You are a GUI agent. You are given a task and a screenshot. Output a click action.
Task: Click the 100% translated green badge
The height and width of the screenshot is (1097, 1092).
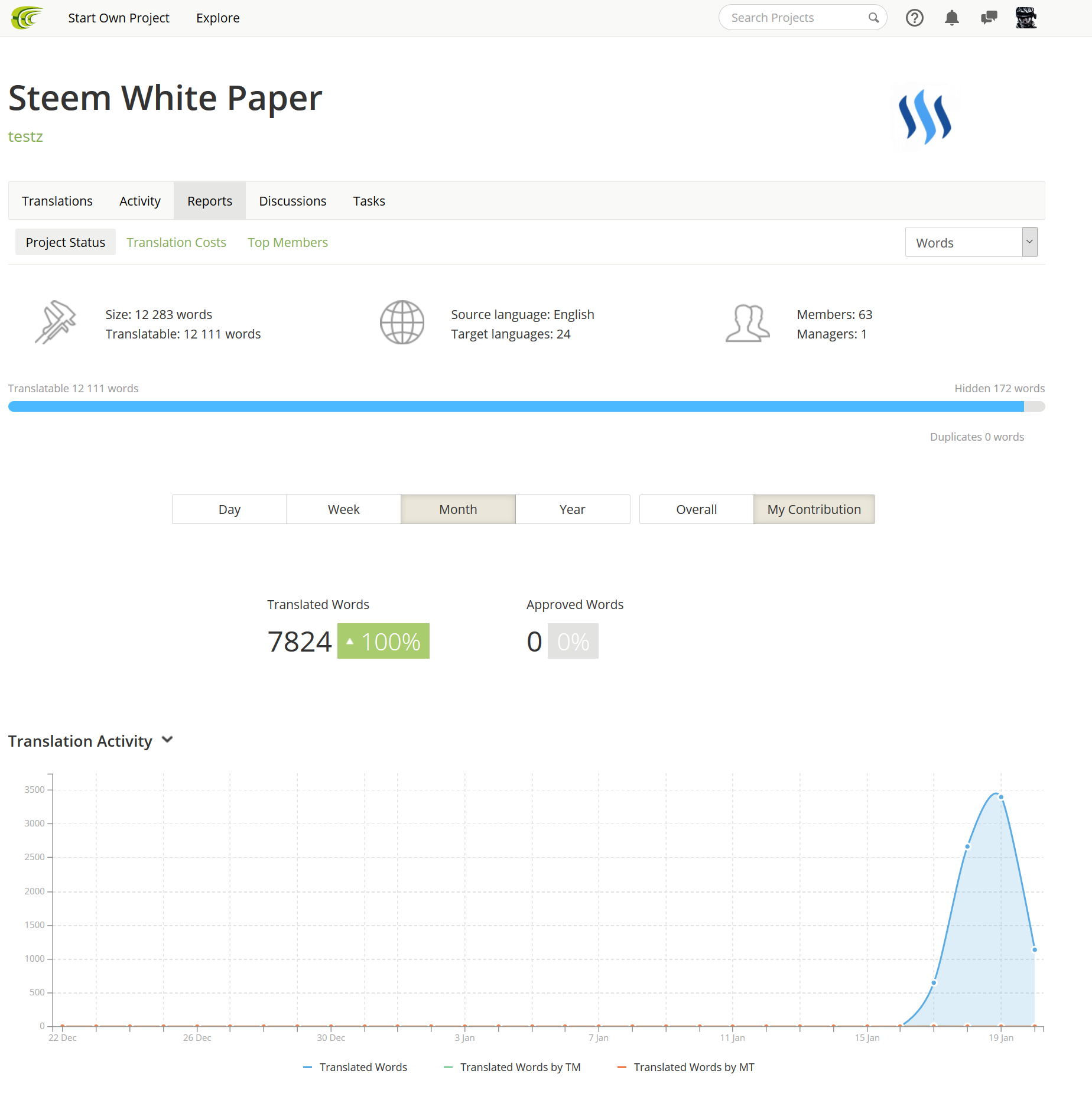point(383,641)
